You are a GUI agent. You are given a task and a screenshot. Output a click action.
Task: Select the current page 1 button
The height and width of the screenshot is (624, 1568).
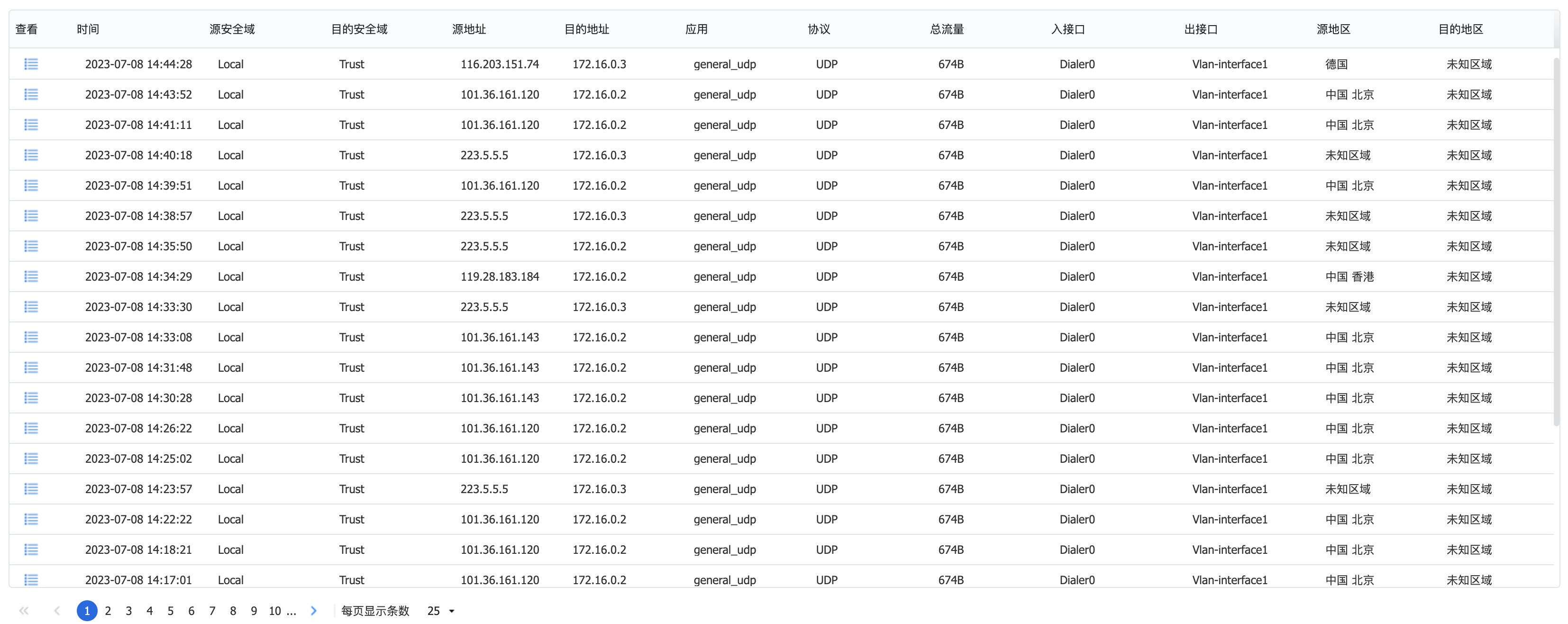tap(87, 611)
